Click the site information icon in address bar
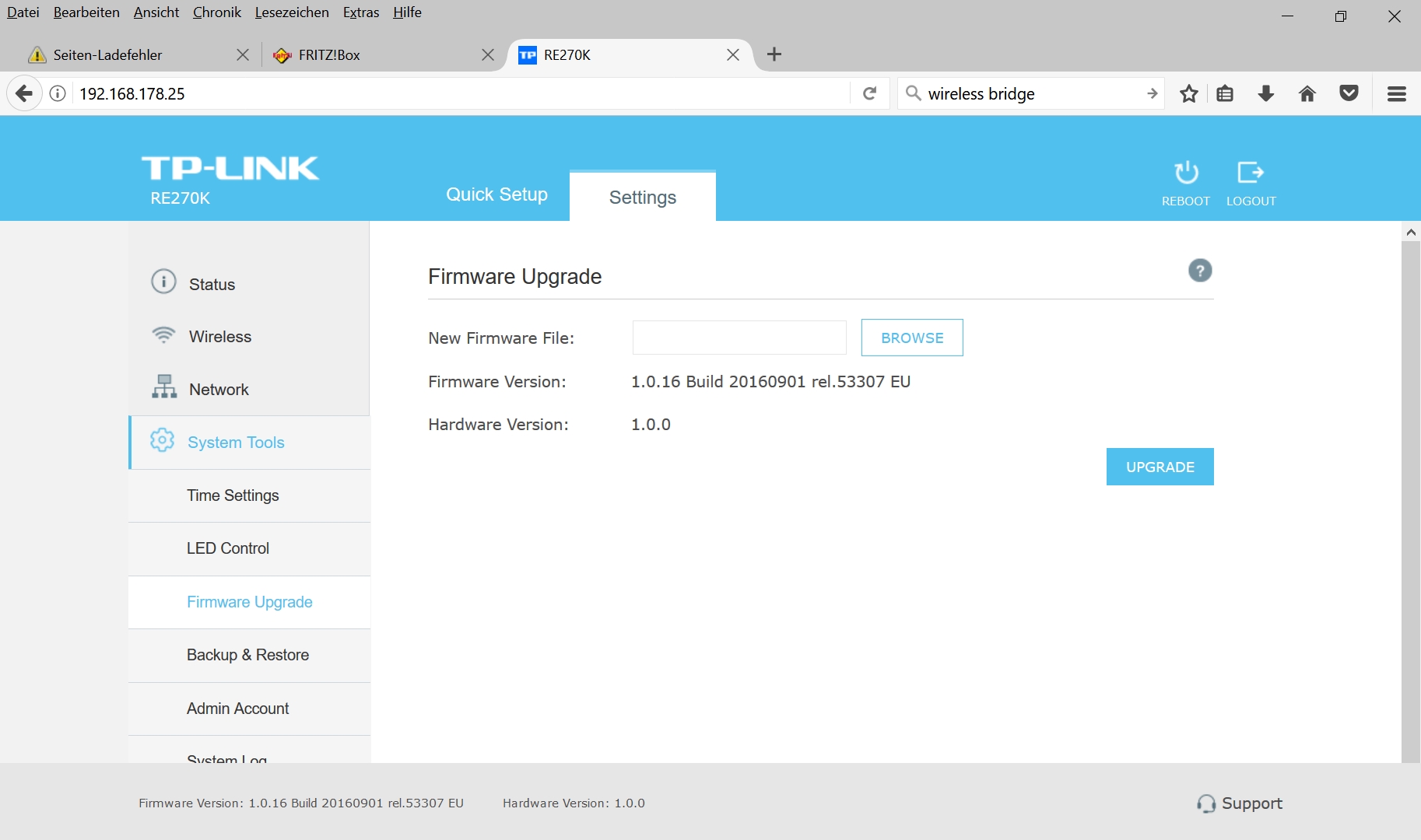 [x=58, y=94]
